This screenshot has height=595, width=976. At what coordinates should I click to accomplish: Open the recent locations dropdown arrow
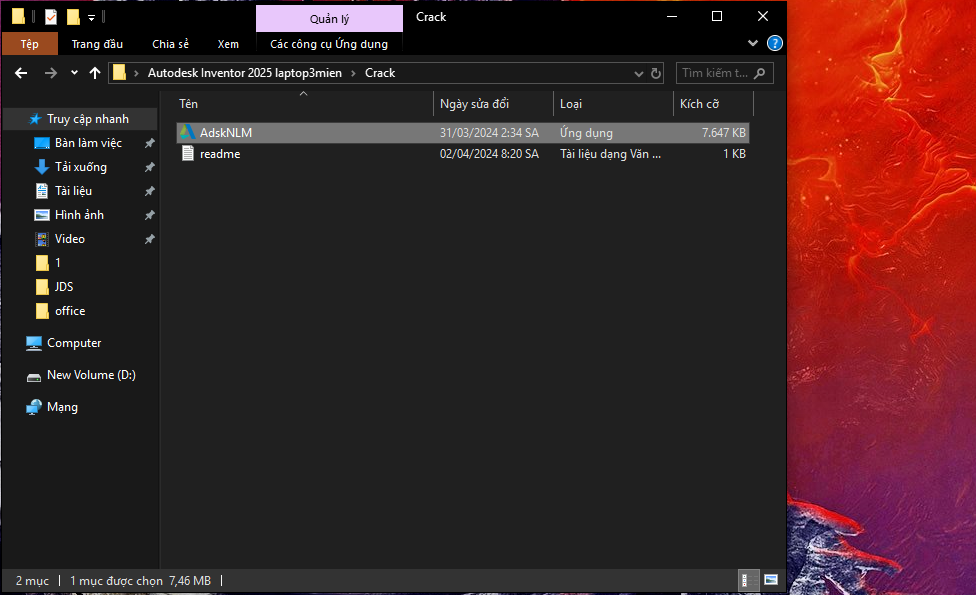click(x=74, y=73)
